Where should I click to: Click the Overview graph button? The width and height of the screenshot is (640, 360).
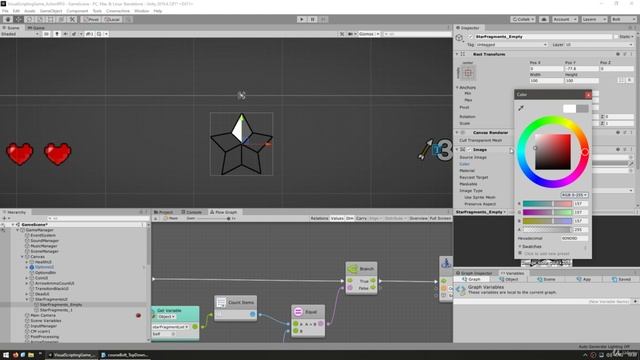click(x=418, y=218)
